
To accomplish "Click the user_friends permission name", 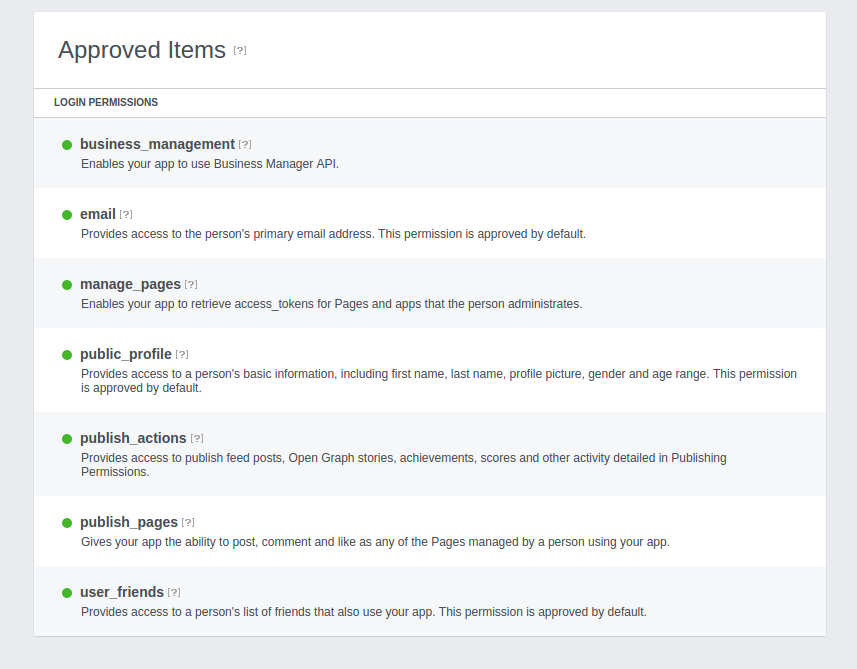I will [122, 592].
